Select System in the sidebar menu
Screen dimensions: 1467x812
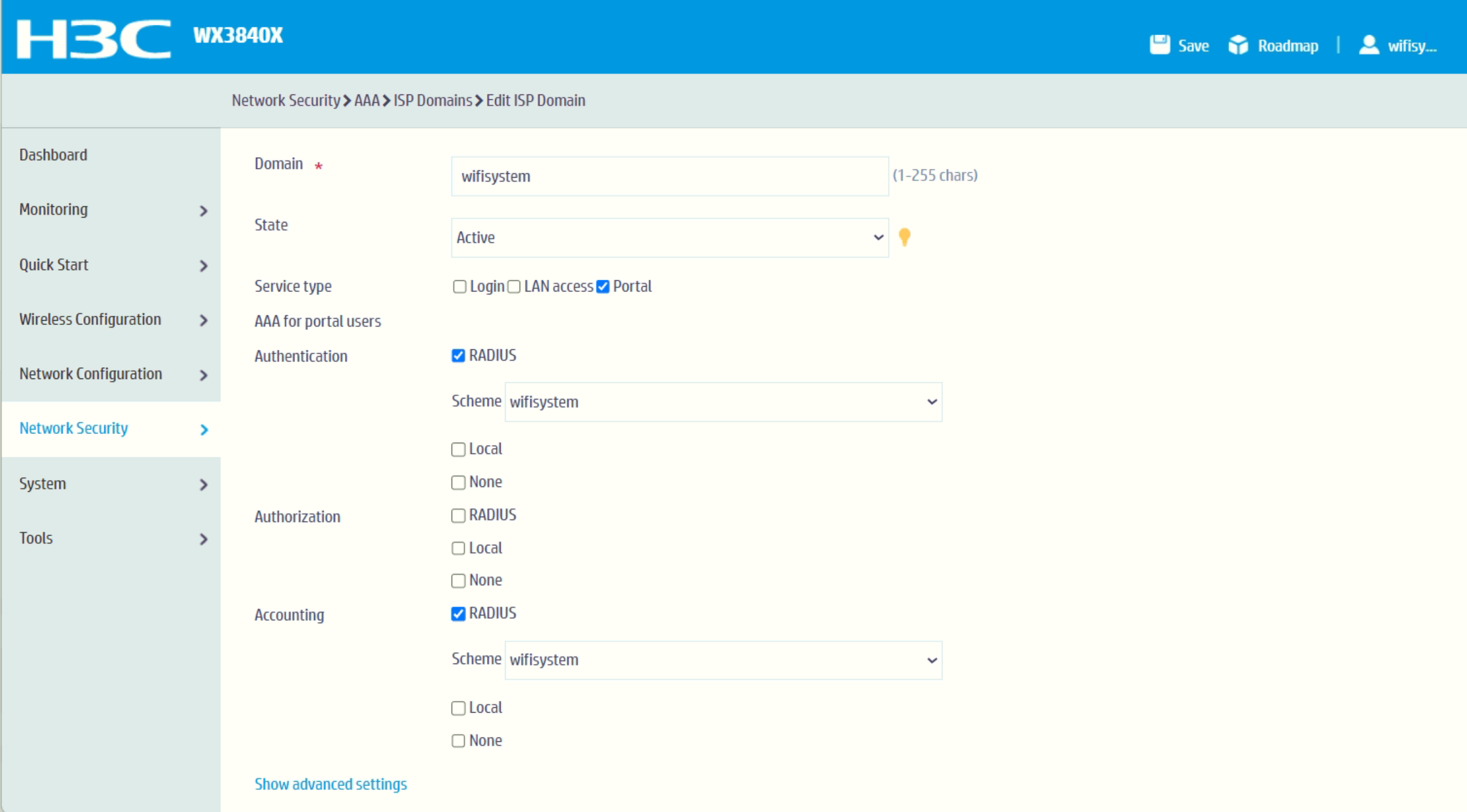click(43, 483)
